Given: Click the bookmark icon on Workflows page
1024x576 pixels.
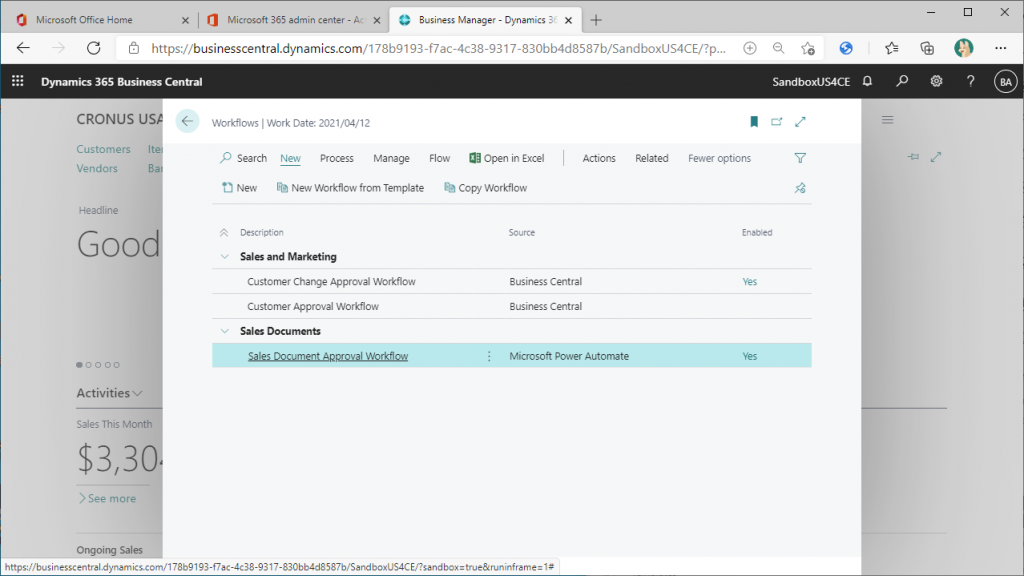Looking at the screenshot, I should [754, 122].
